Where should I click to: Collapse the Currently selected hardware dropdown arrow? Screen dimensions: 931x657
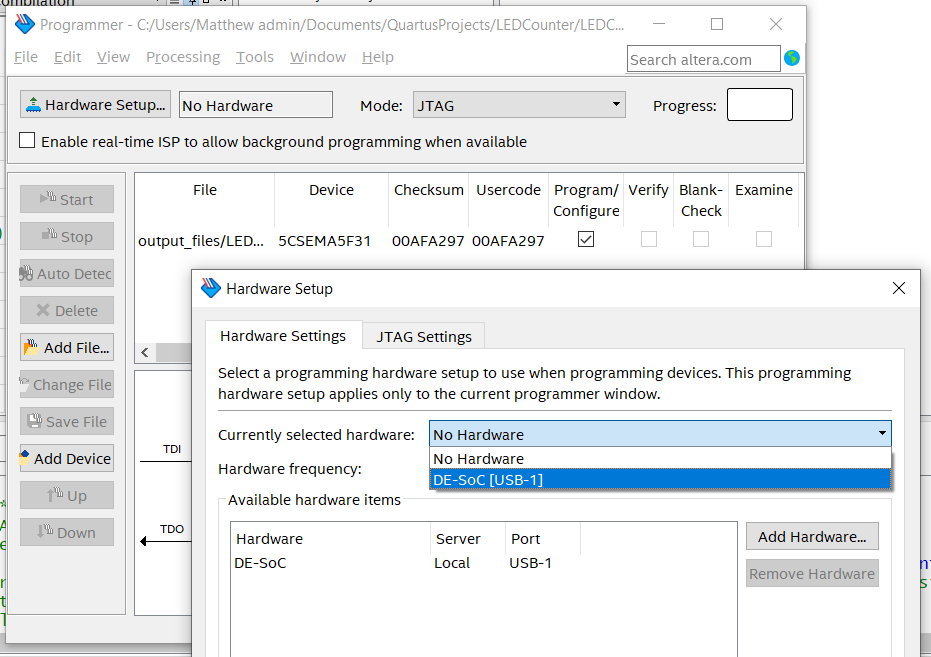pyautogui.click(x=882, y=434)
